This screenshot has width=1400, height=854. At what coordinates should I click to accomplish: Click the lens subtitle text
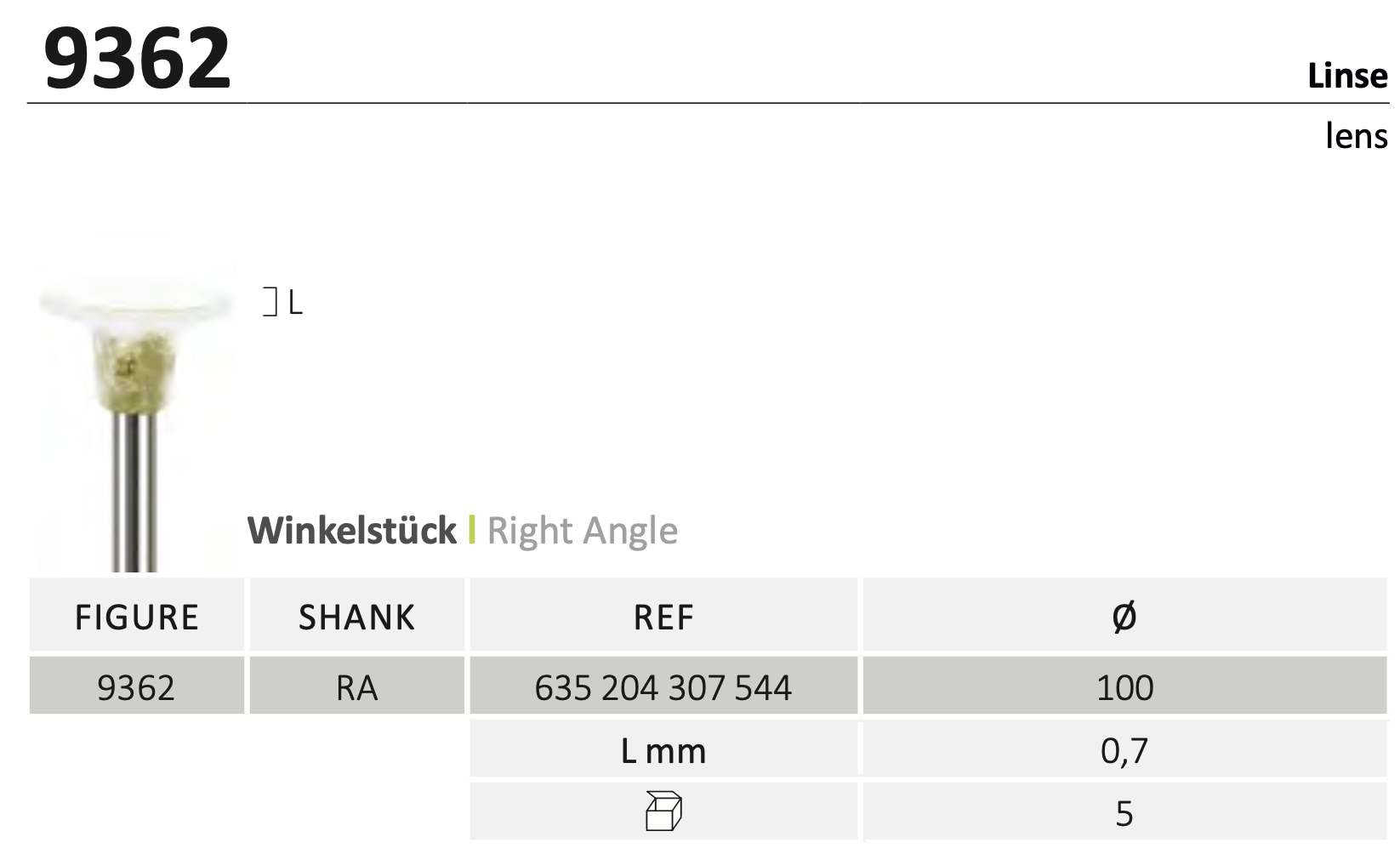pos(1357,135)
